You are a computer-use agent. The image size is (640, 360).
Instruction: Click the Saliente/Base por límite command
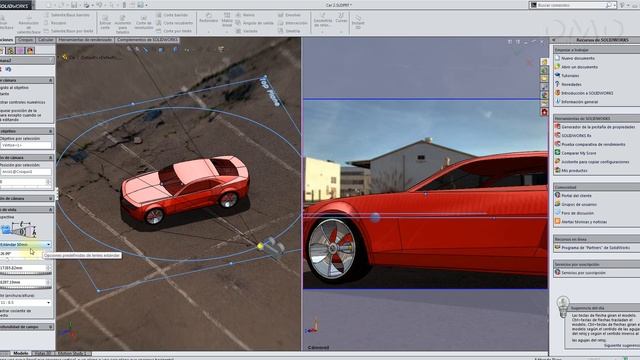69,31
